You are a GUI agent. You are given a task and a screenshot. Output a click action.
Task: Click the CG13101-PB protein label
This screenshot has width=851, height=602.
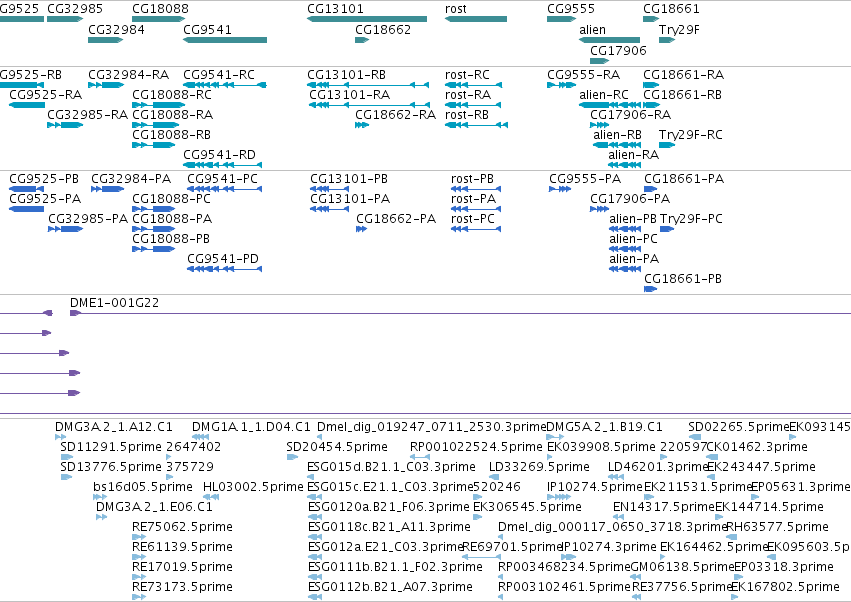(x=349, y=179)
